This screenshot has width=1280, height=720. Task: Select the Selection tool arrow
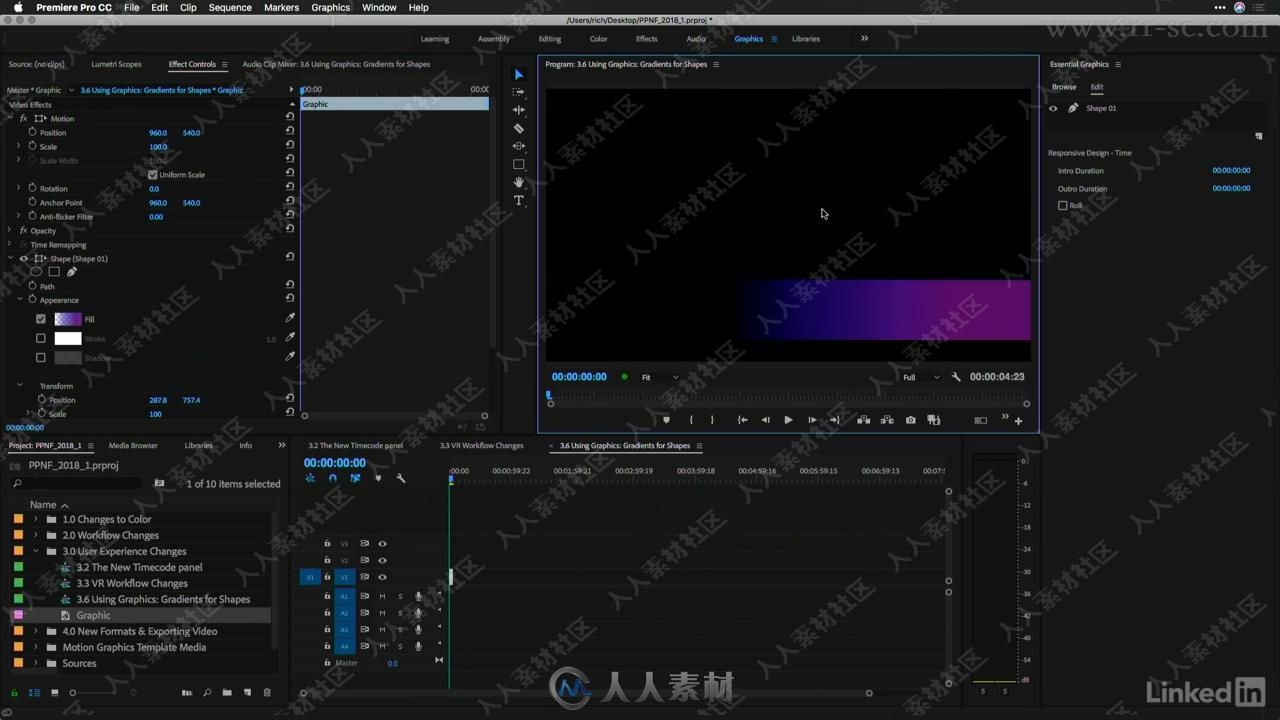coord(518,75)
